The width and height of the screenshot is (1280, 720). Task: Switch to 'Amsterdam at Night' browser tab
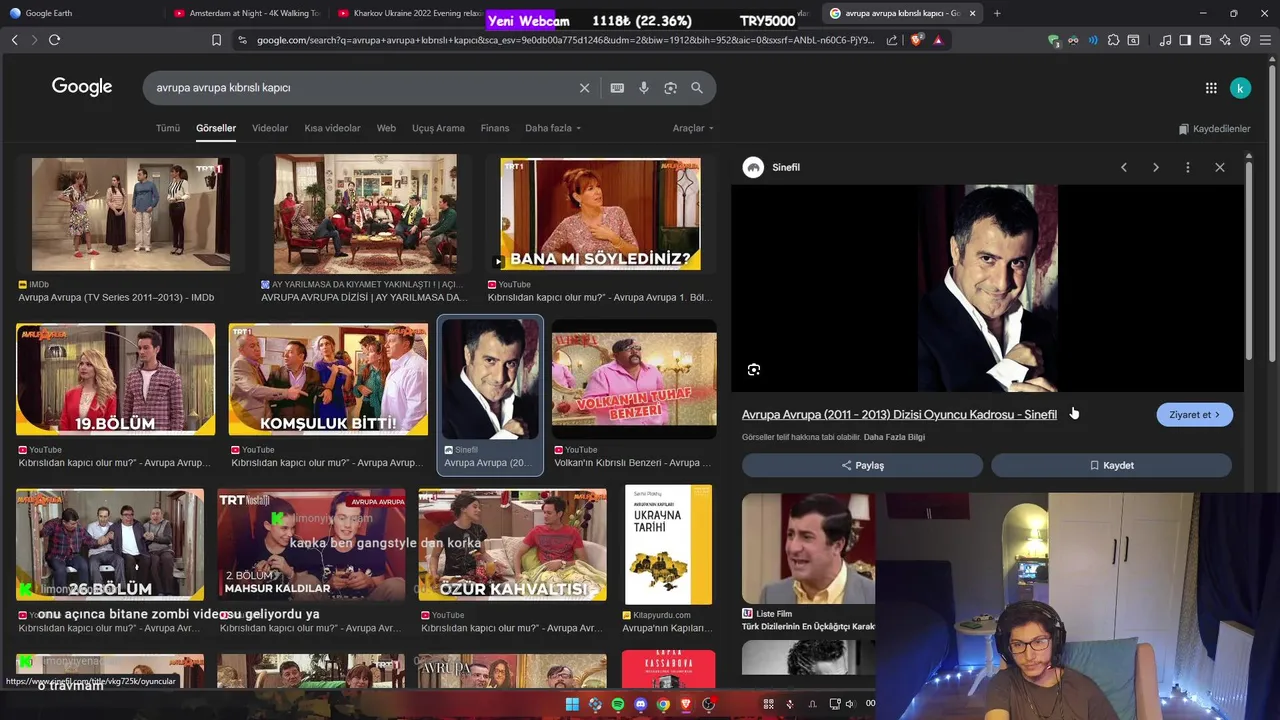click(245, 13)
